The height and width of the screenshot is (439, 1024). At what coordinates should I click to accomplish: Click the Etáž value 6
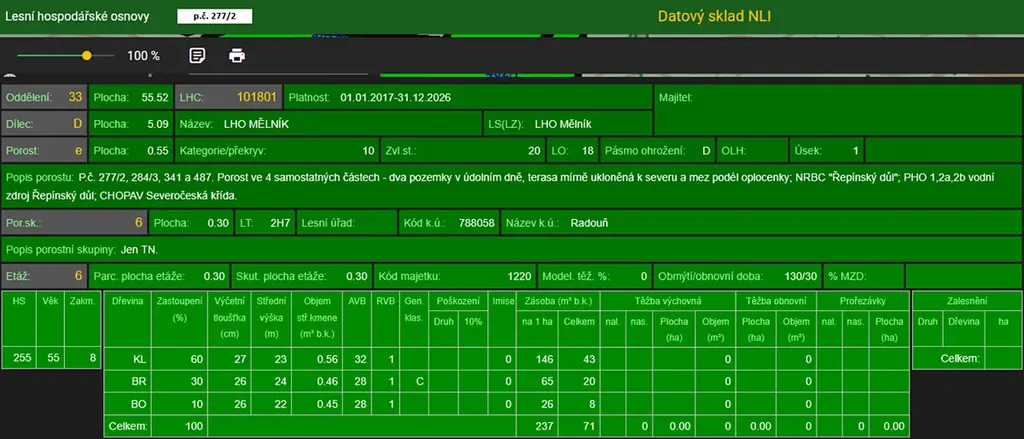pos(77,276)
